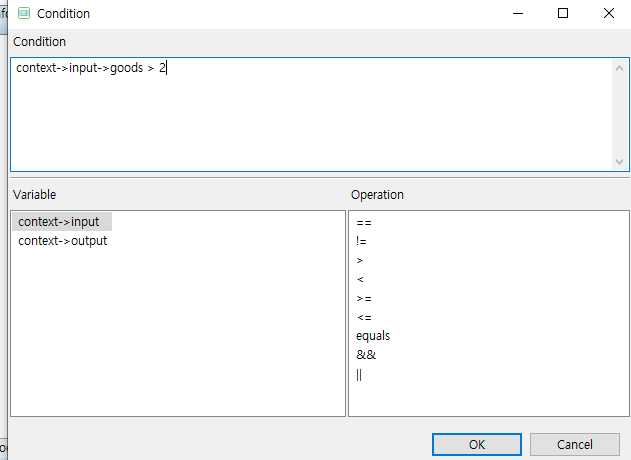Minimize the Condition dialog window
This screenshot has width=631, height=460.
518,14
